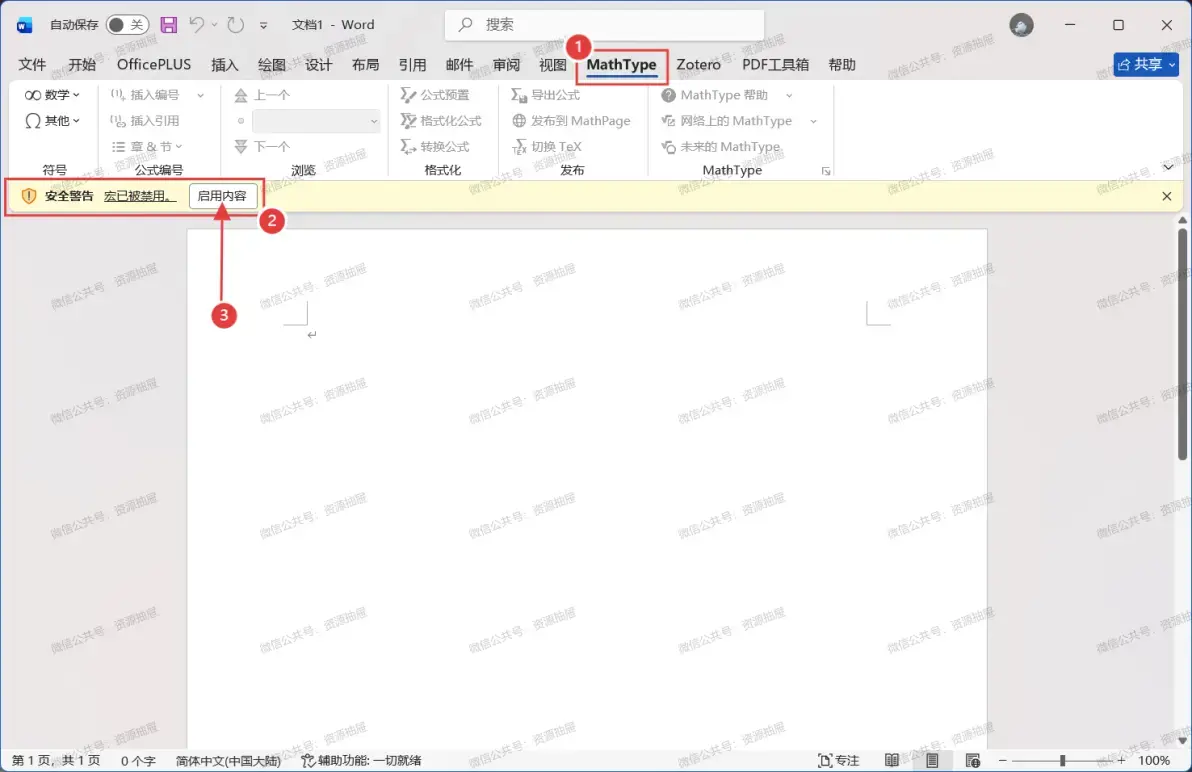The width and height of the screenshot is (1192, 772).
Task: Expand the 数学 symbols dropdown
Action: [x=52, y=95]
